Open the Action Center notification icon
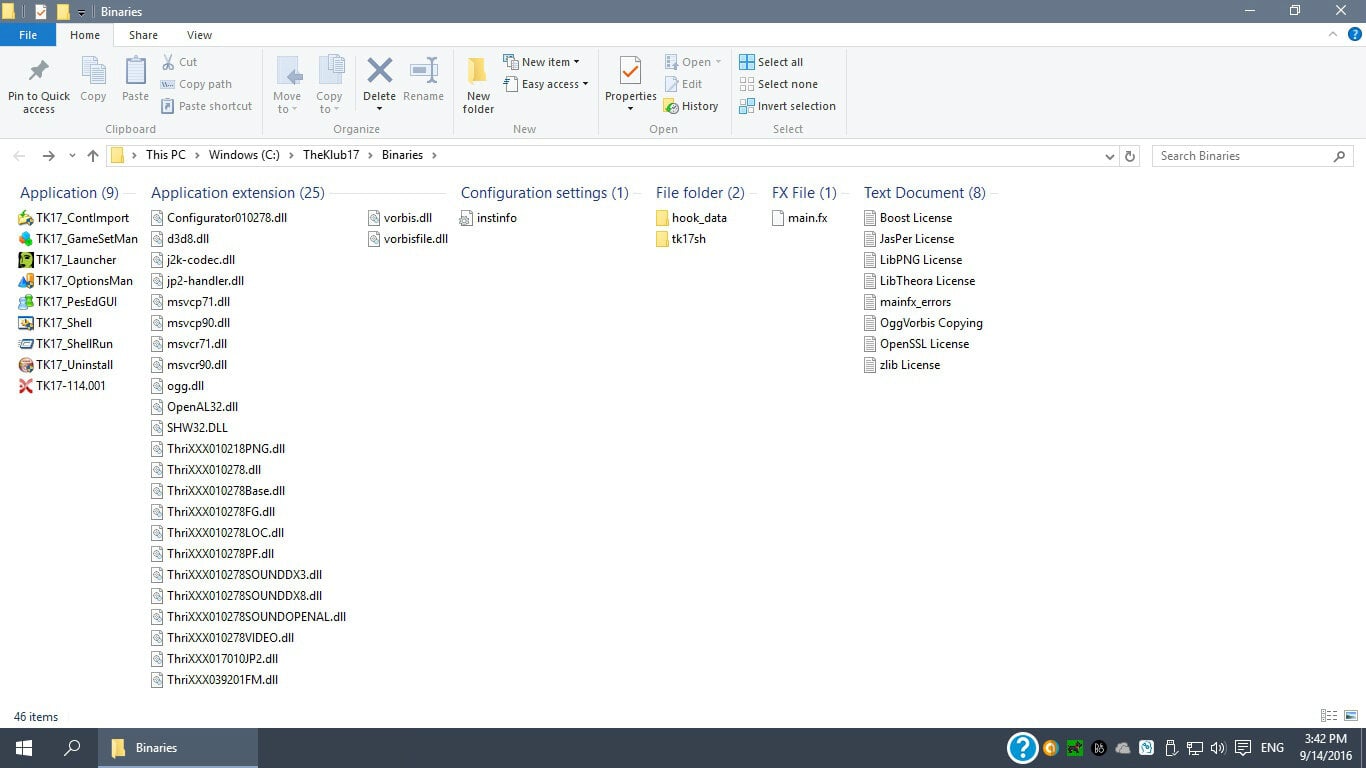 [x=1243, y=748]
